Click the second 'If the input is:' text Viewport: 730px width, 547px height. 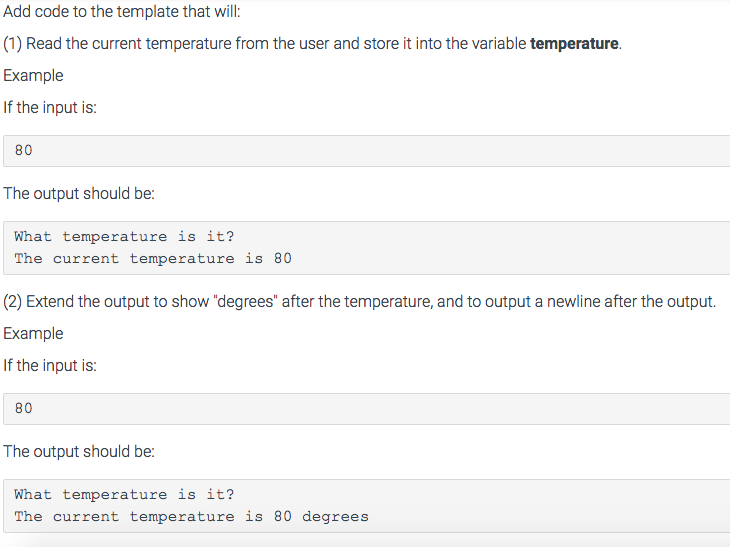(50, 365)
